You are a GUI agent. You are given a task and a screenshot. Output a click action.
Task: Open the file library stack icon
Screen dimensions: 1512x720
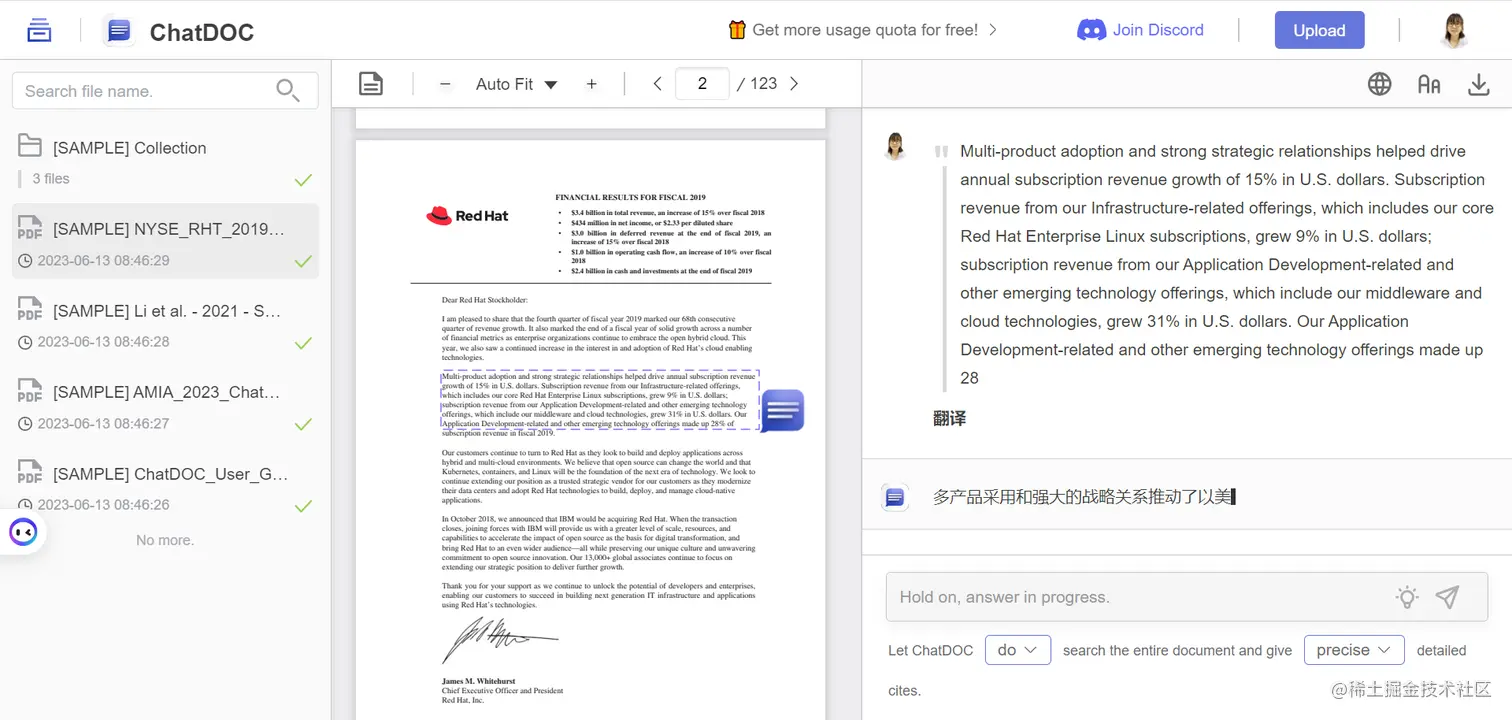click(38, 30)
